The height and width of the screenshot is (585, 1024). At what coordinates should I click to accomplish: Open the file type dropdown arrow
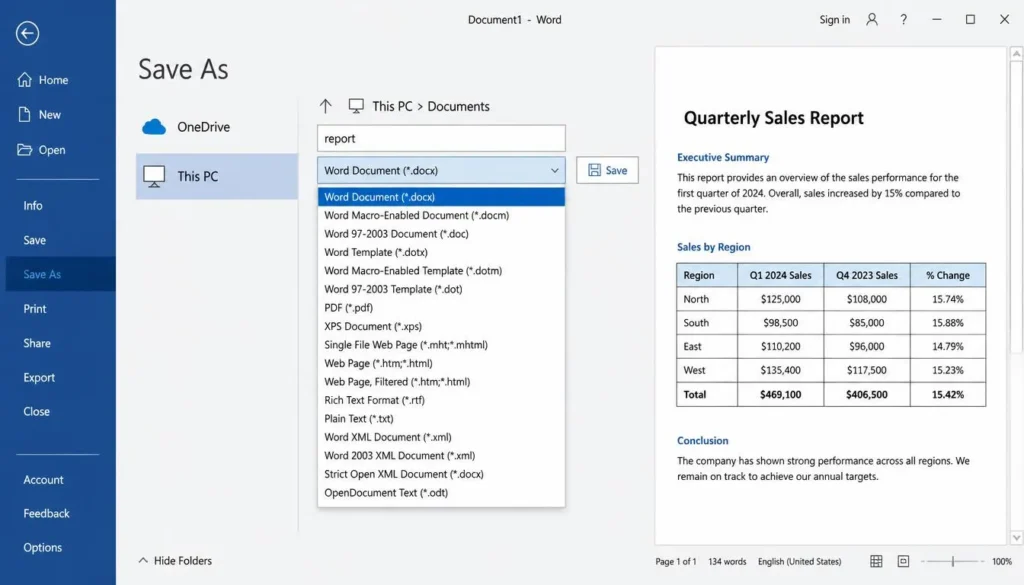(554, 170)
